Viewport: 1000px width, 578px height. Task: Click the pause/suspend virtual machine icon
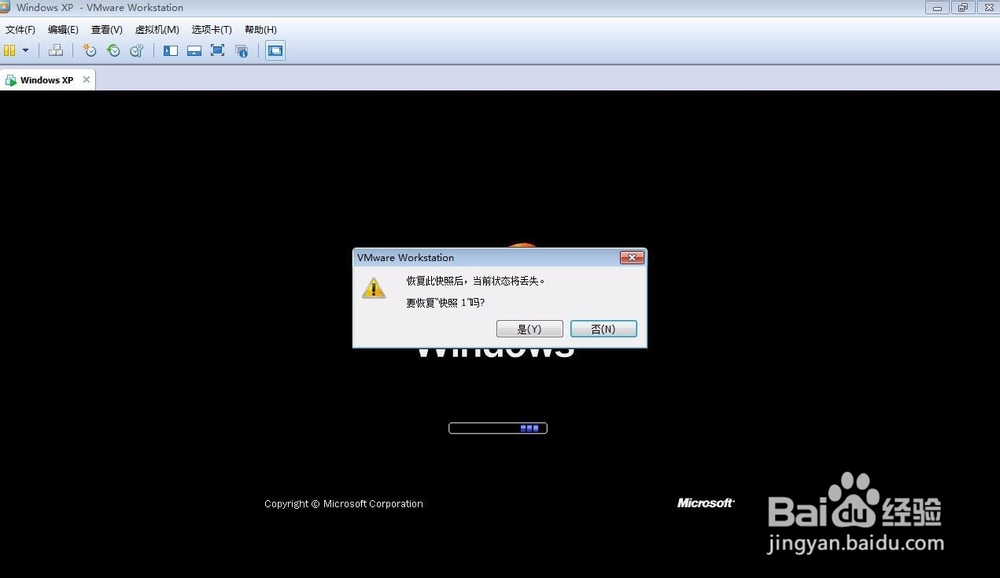(10, 50)
